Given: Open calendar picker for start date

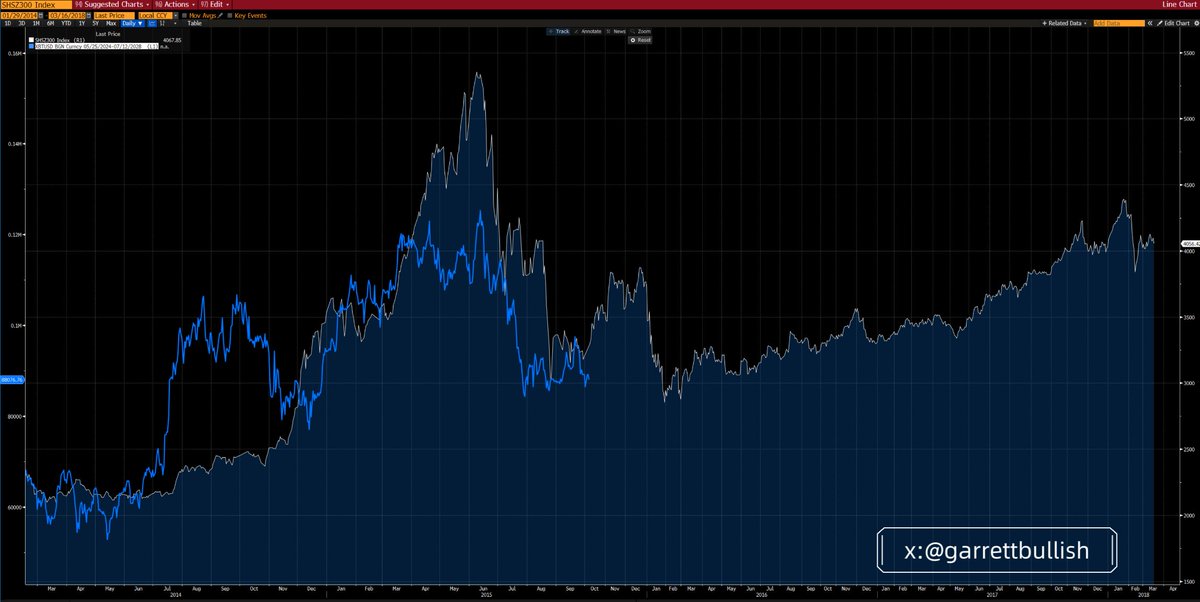Looking at the screenshot, I should pos(41,15).
